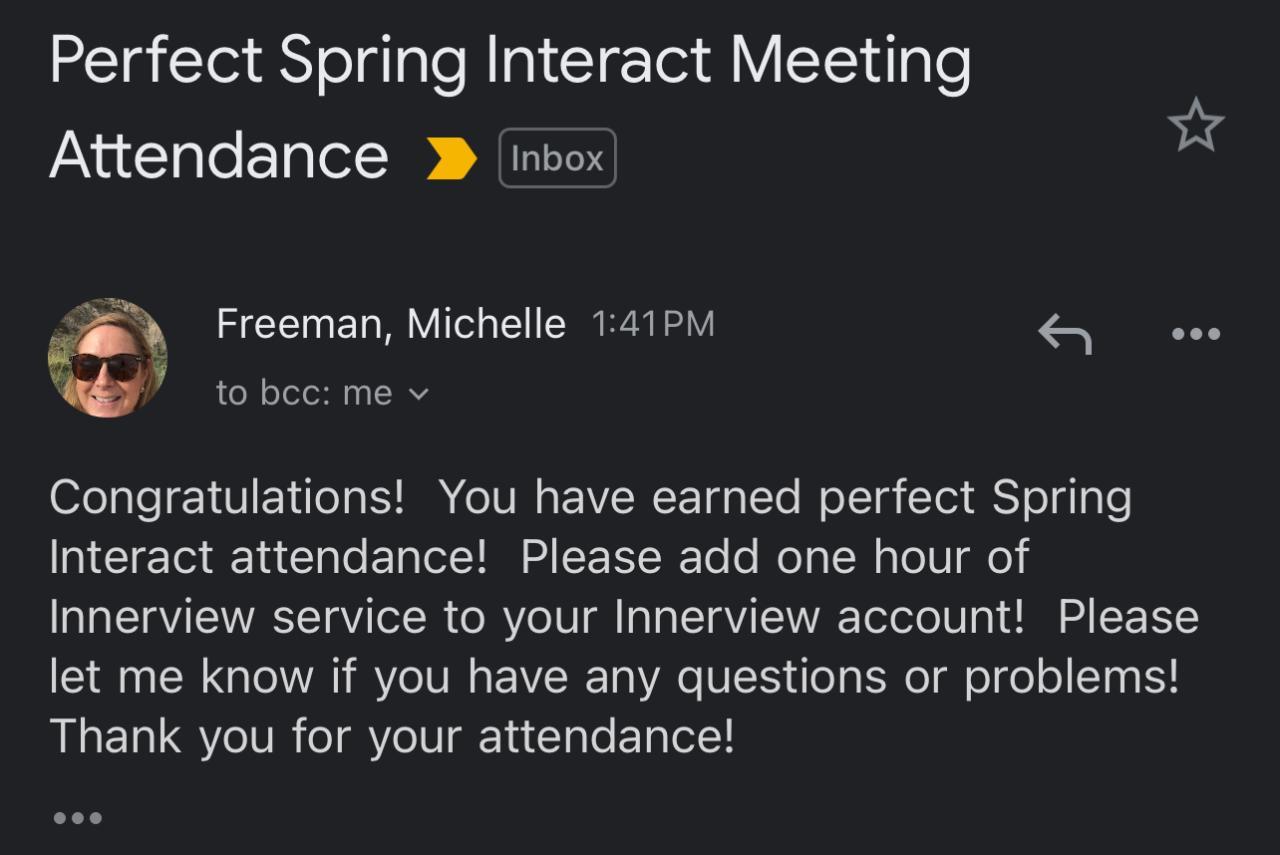Image resolution: width=1280 pixels, height=855 pixels.
Task: Click Michelle Freeman's profile photo
Action: point(107,357)
